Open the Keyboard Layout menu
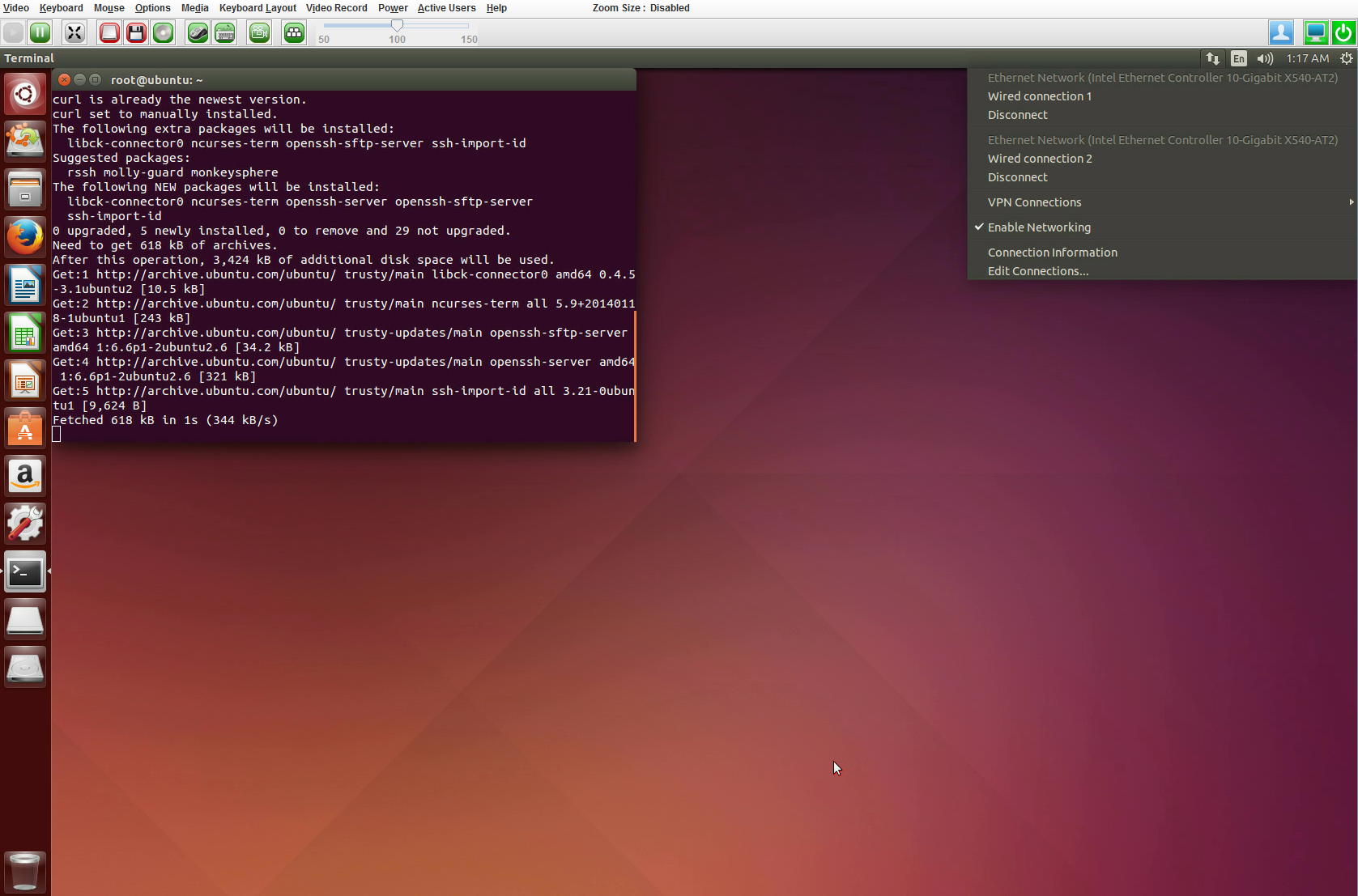 point(258,8)
